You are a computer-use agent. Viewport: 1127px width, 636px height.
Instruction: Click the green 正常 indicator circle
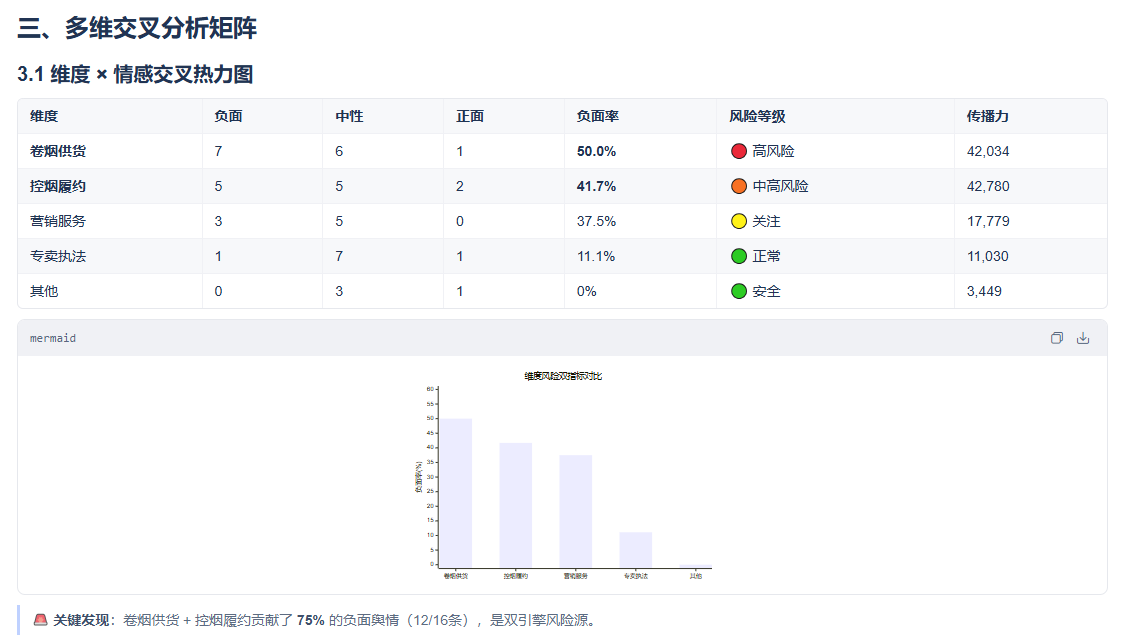point(739,256)
